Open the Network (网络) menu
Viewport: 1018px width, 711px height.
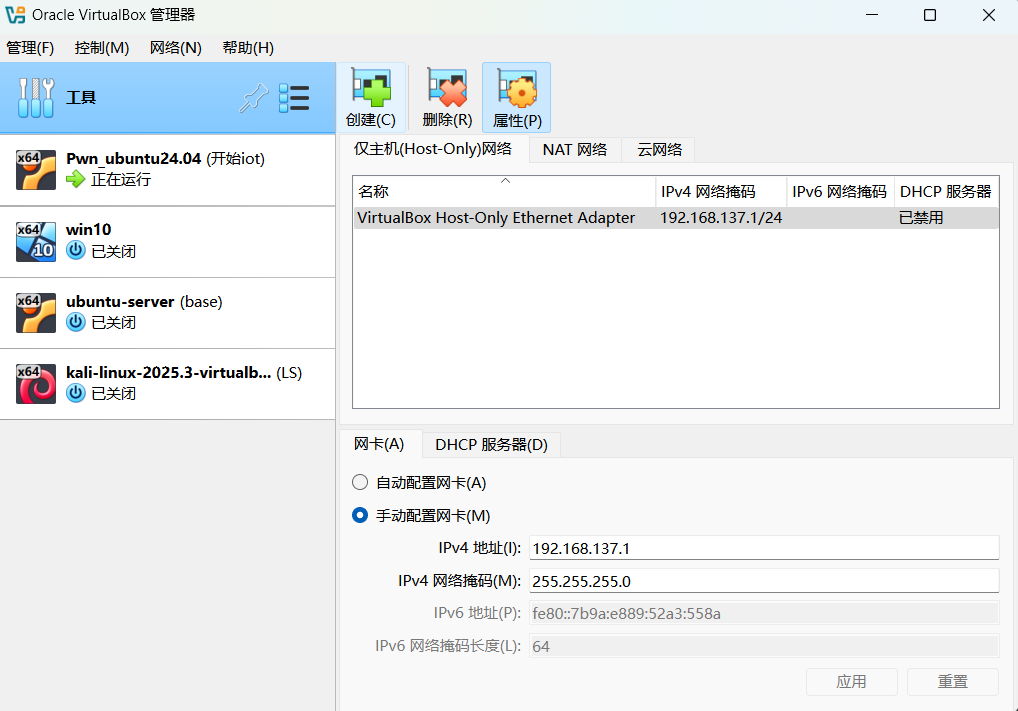point(176,48)
